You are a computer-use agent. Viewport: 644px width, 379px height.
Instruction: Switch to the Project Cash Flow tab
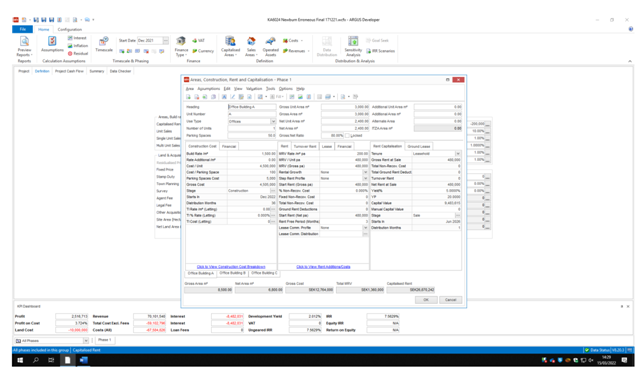(x=69, y=71)
